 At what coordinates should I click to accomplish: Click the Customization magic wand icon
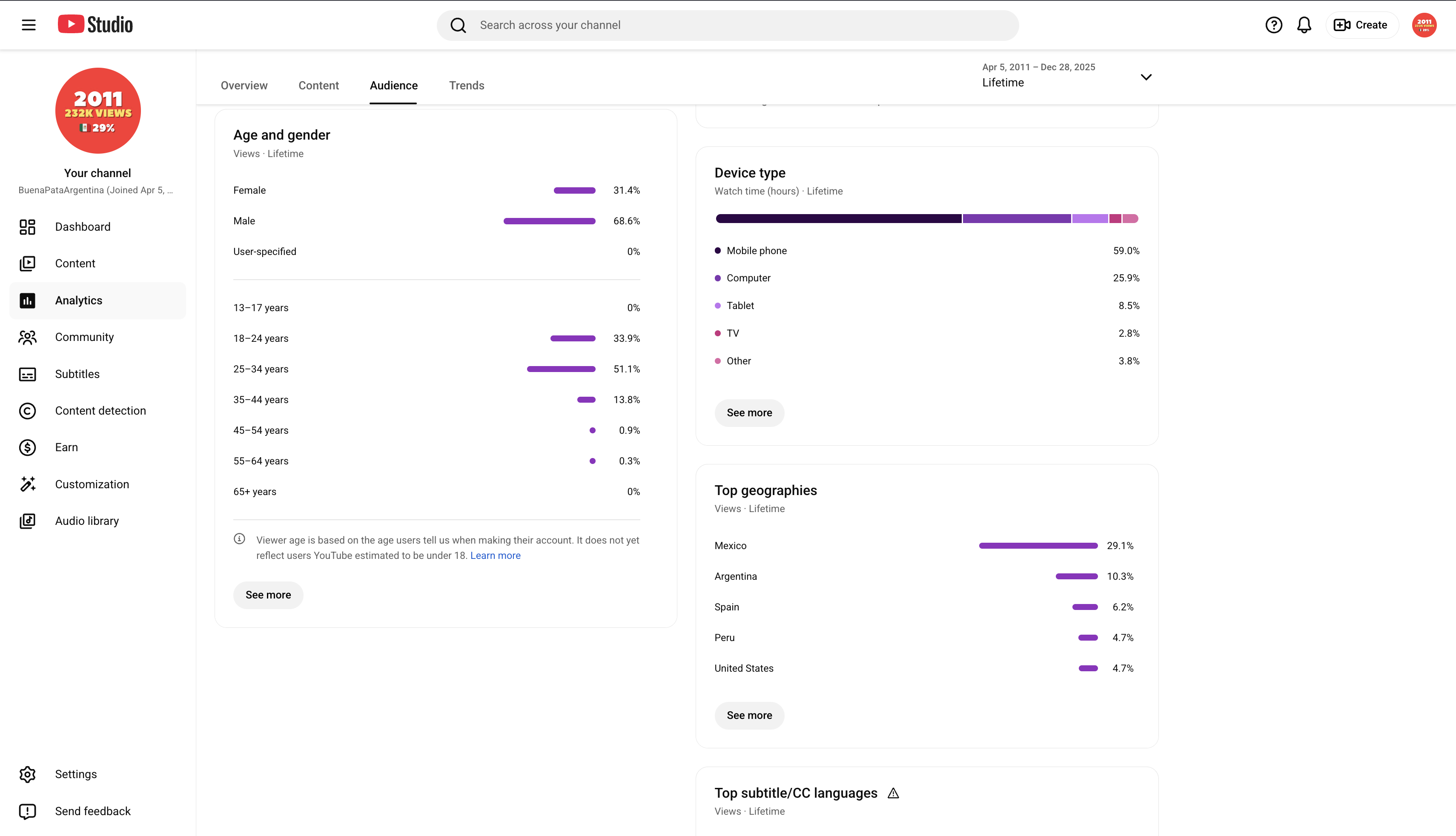pos(28,484)
